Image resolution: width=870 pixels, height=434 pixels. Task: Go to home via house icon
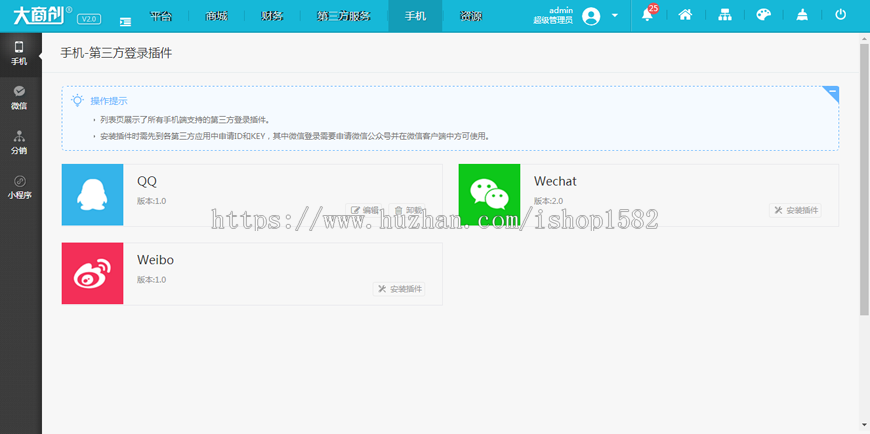[x=685, y=16]
